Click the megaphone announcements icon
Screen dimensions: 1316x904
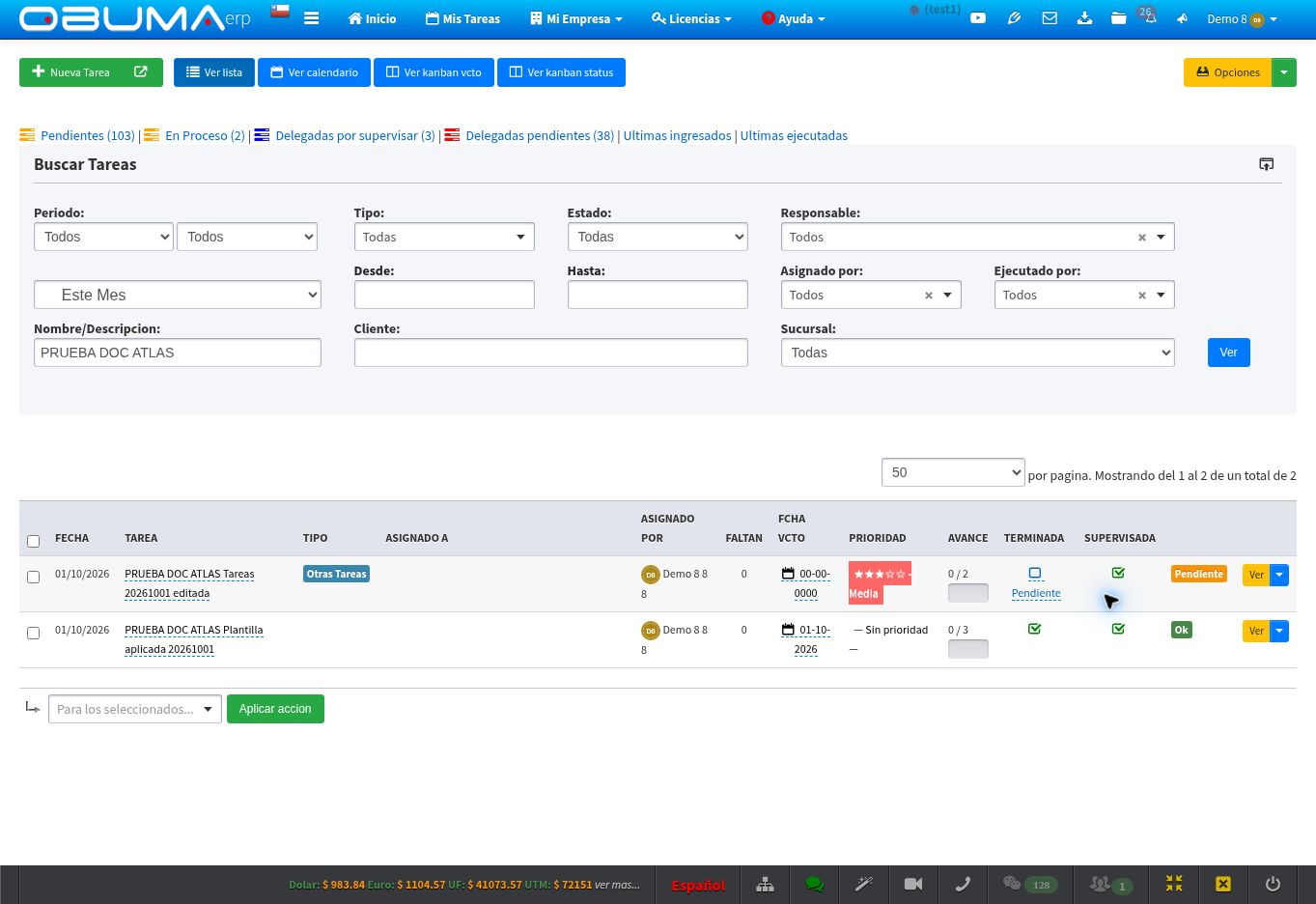(x=1182, y=18)
